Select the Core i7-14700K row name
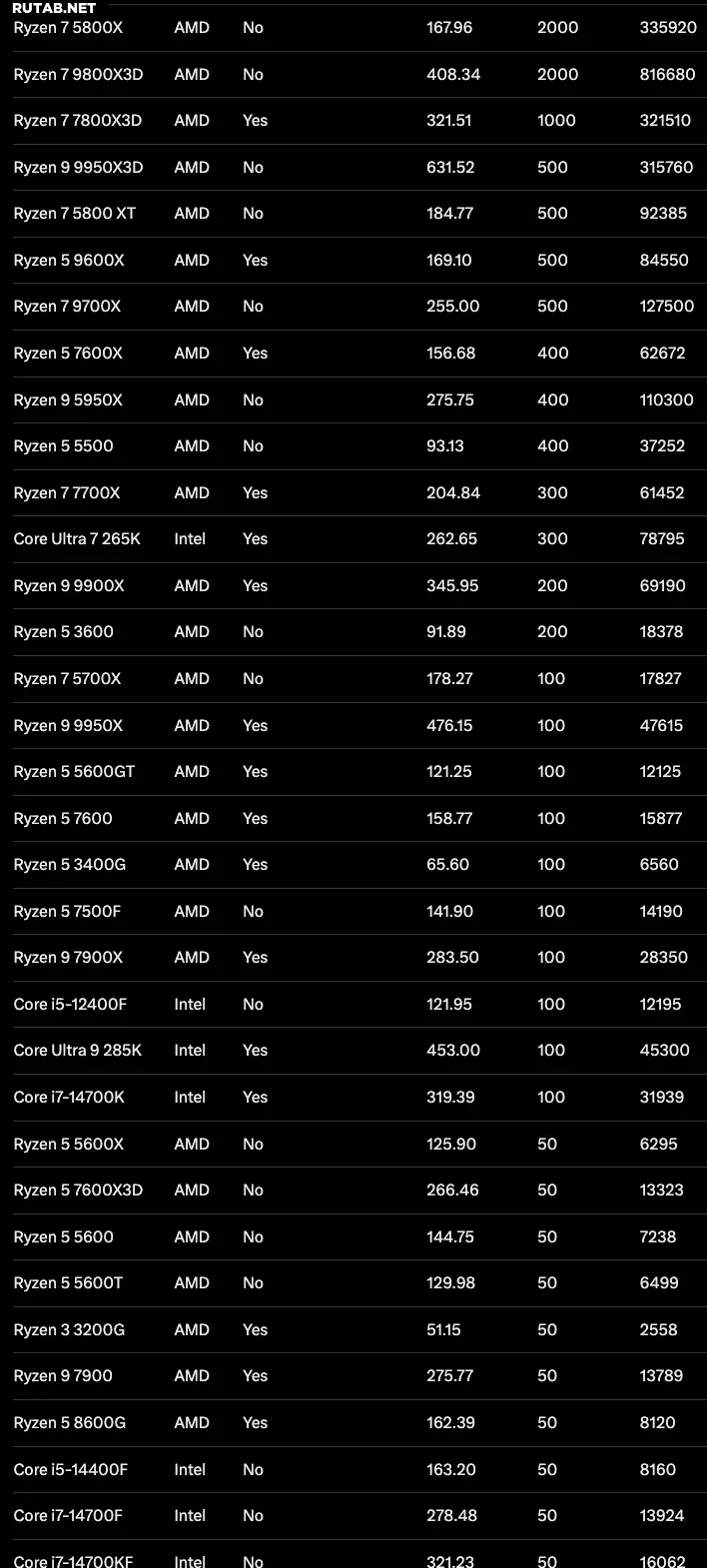 [69, 1098]
